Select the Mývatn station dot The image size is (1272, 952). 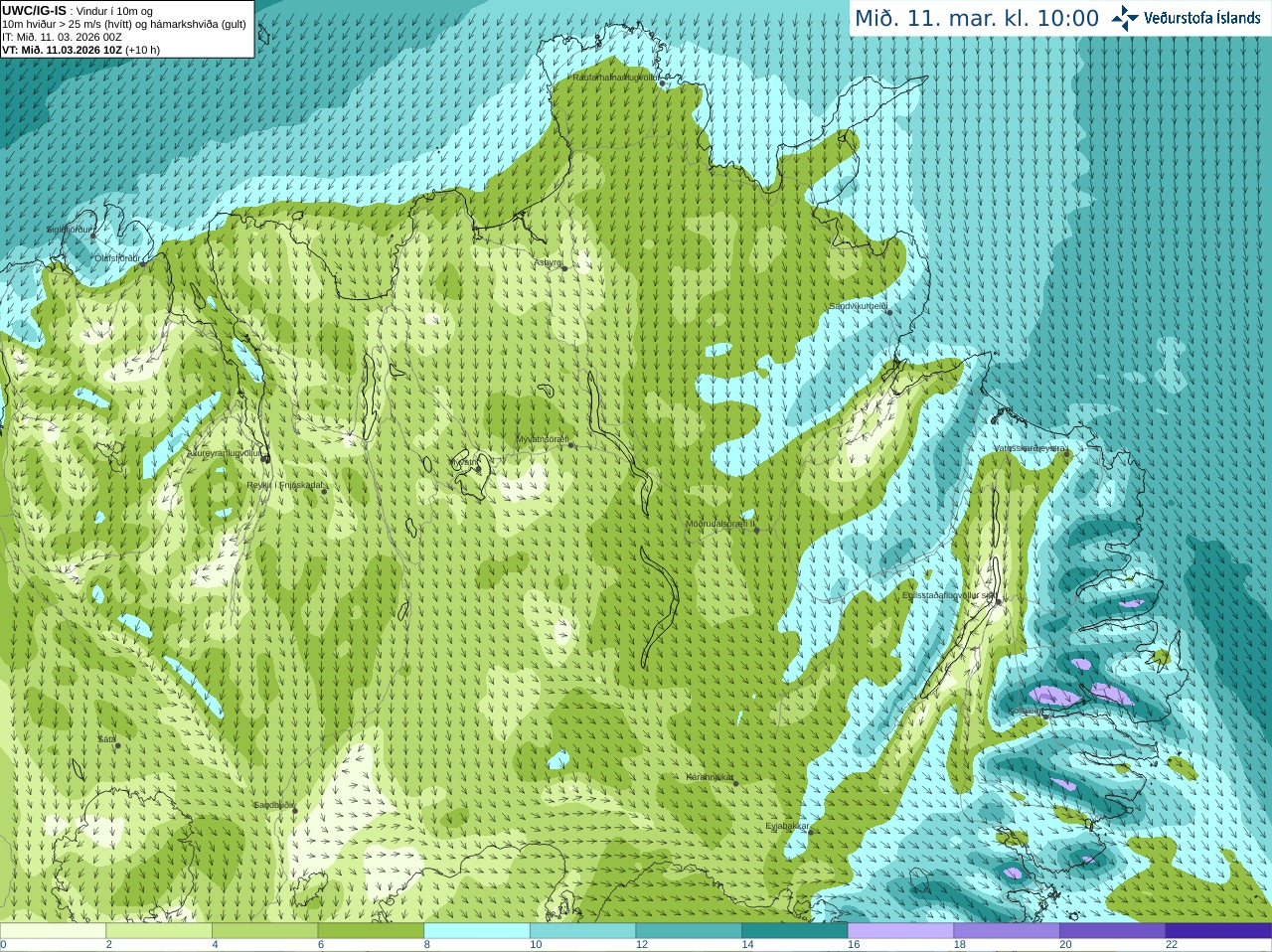tap(478, 468)
